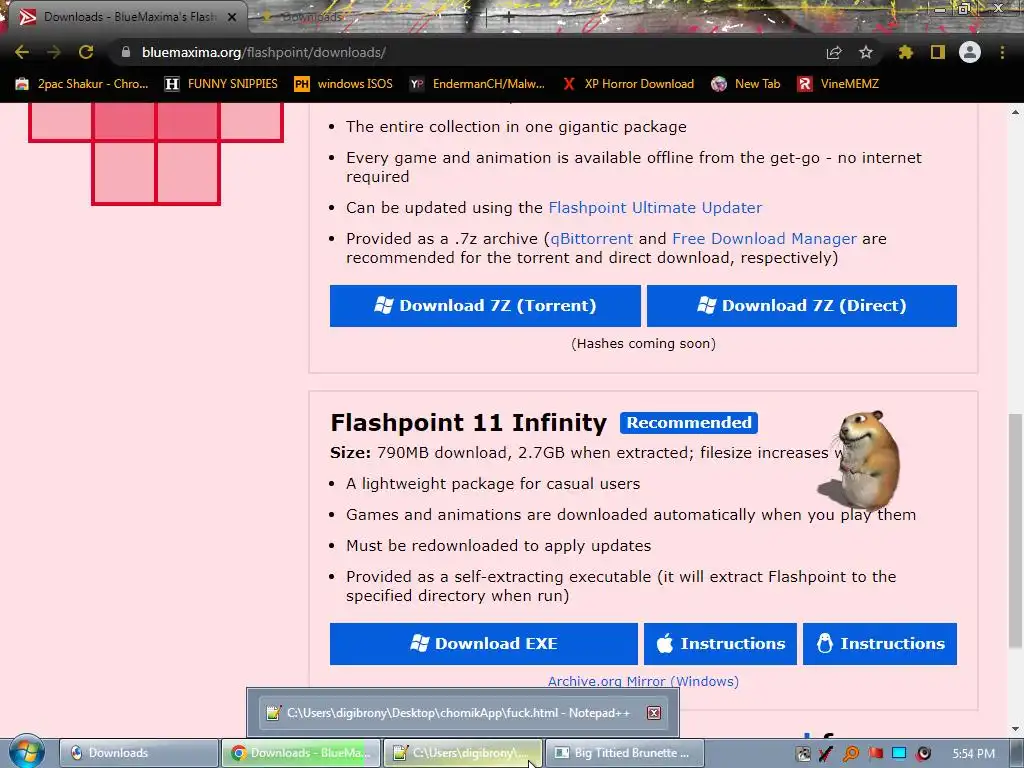Screen dimensions: 1024x768
Task: Click Download 7Z (Direct) button
Action: click(802, 306)
